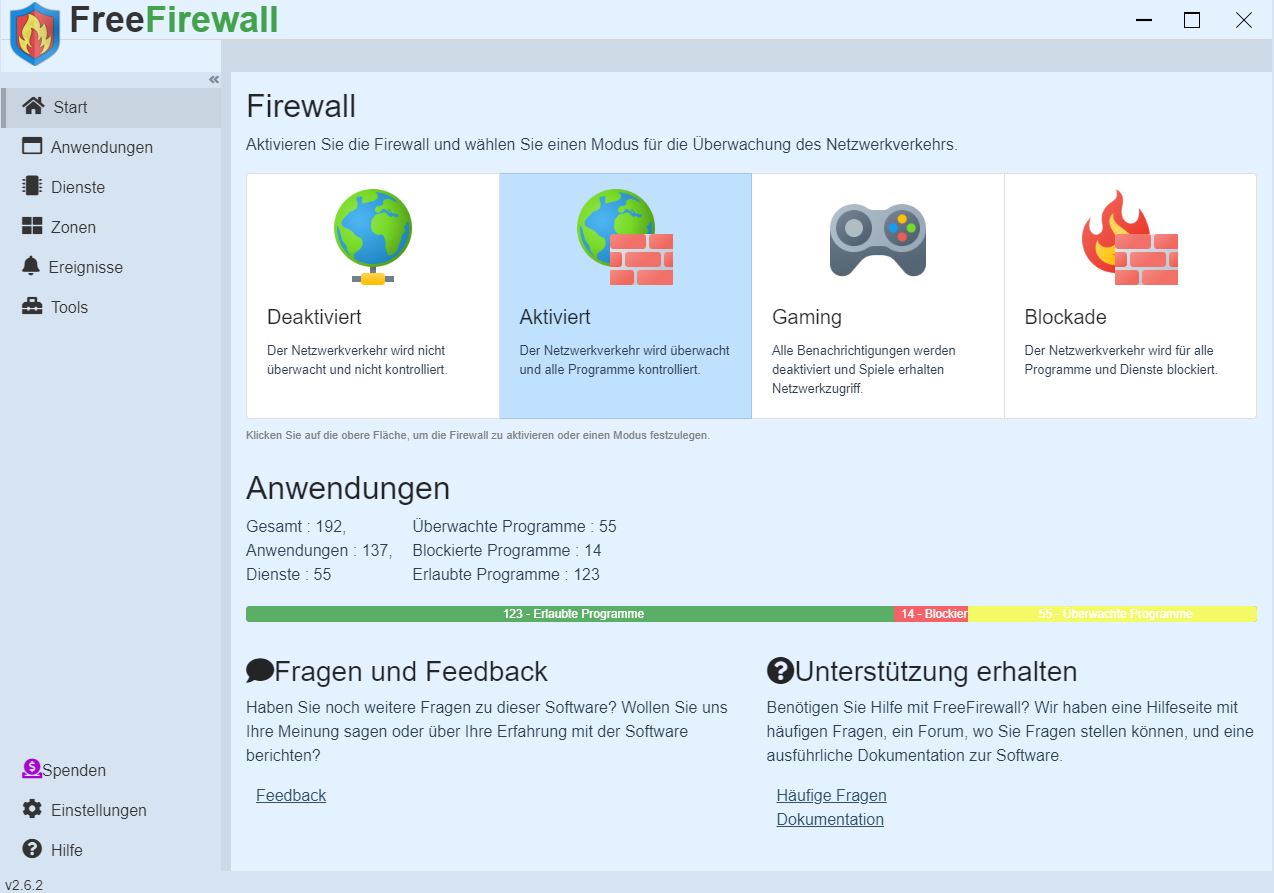This screenshot has height=893, width=1274.
Task: Open the Feedback link
Action: (x=291, y=795)
